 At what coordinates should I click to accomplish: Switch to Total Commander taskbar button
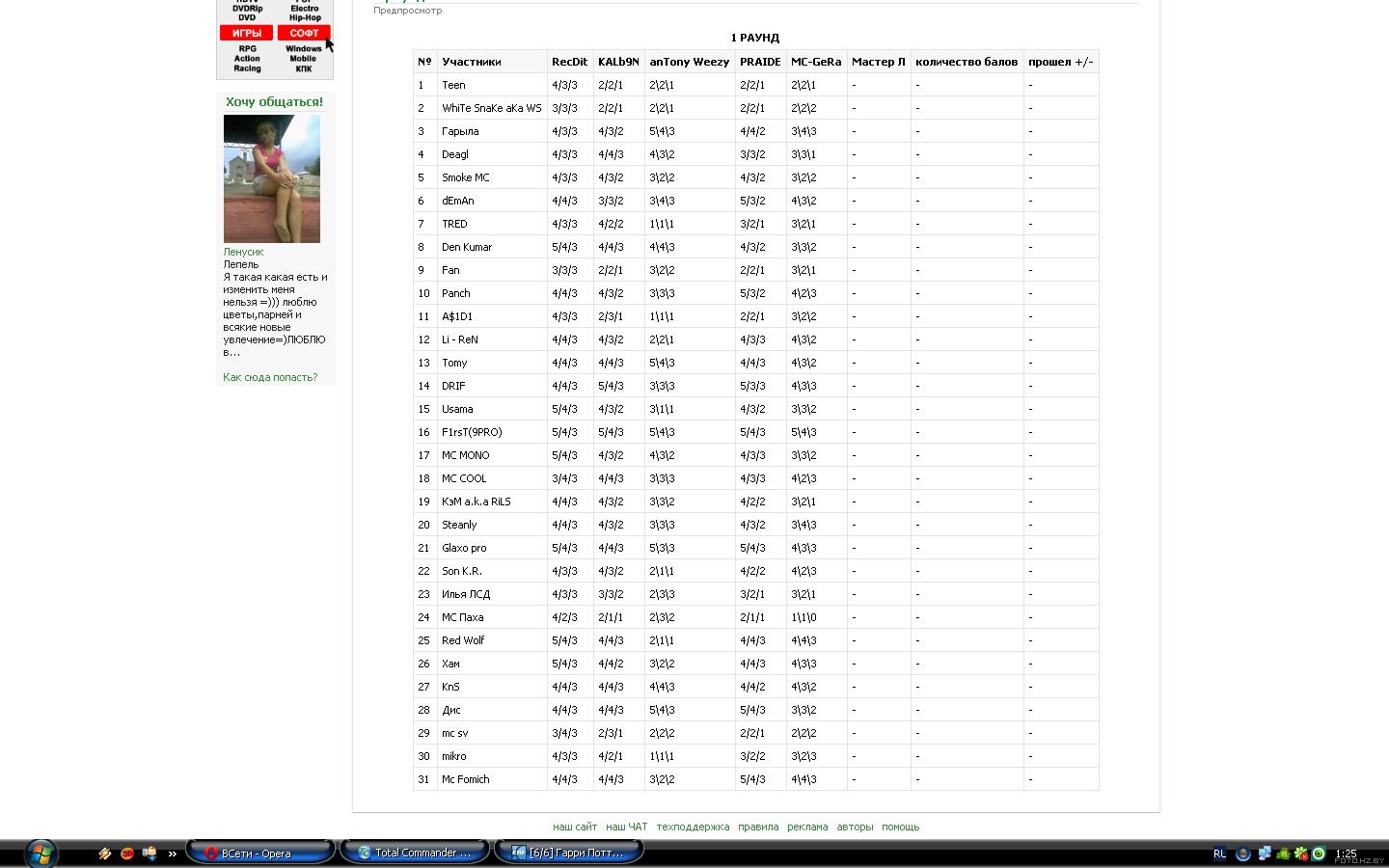pos(414,853)
